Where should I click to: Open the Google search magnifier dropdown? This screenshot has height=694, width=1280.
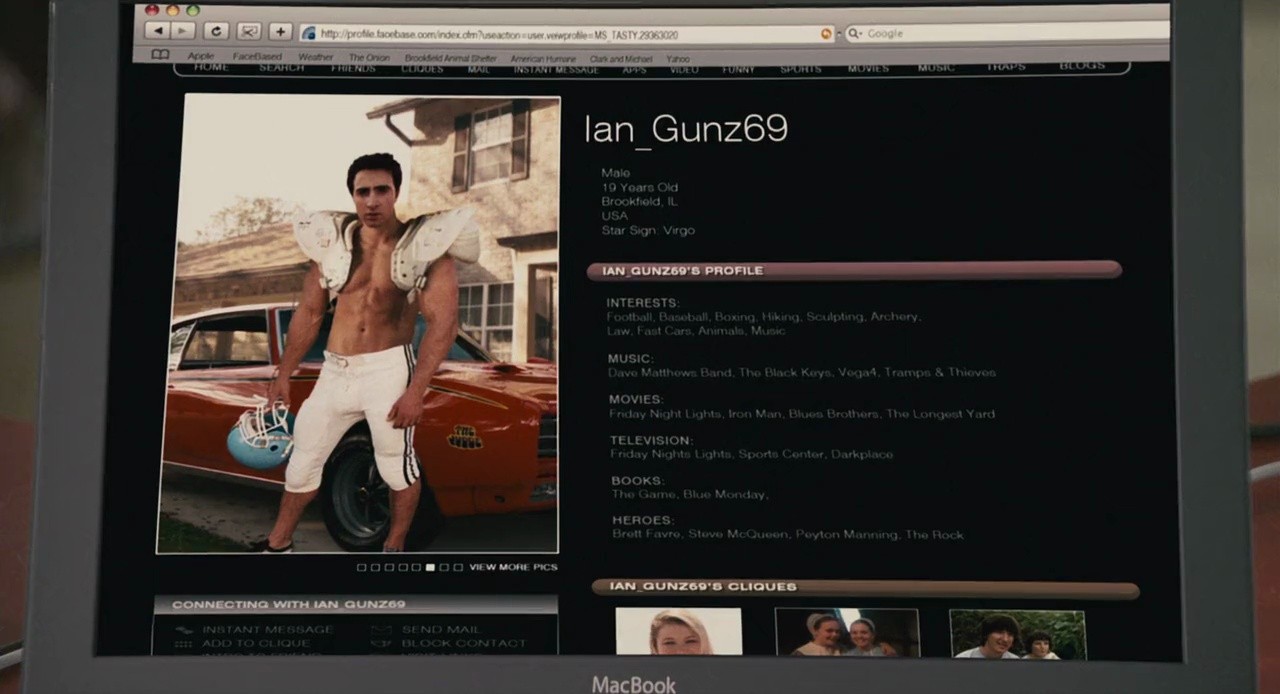854,33
